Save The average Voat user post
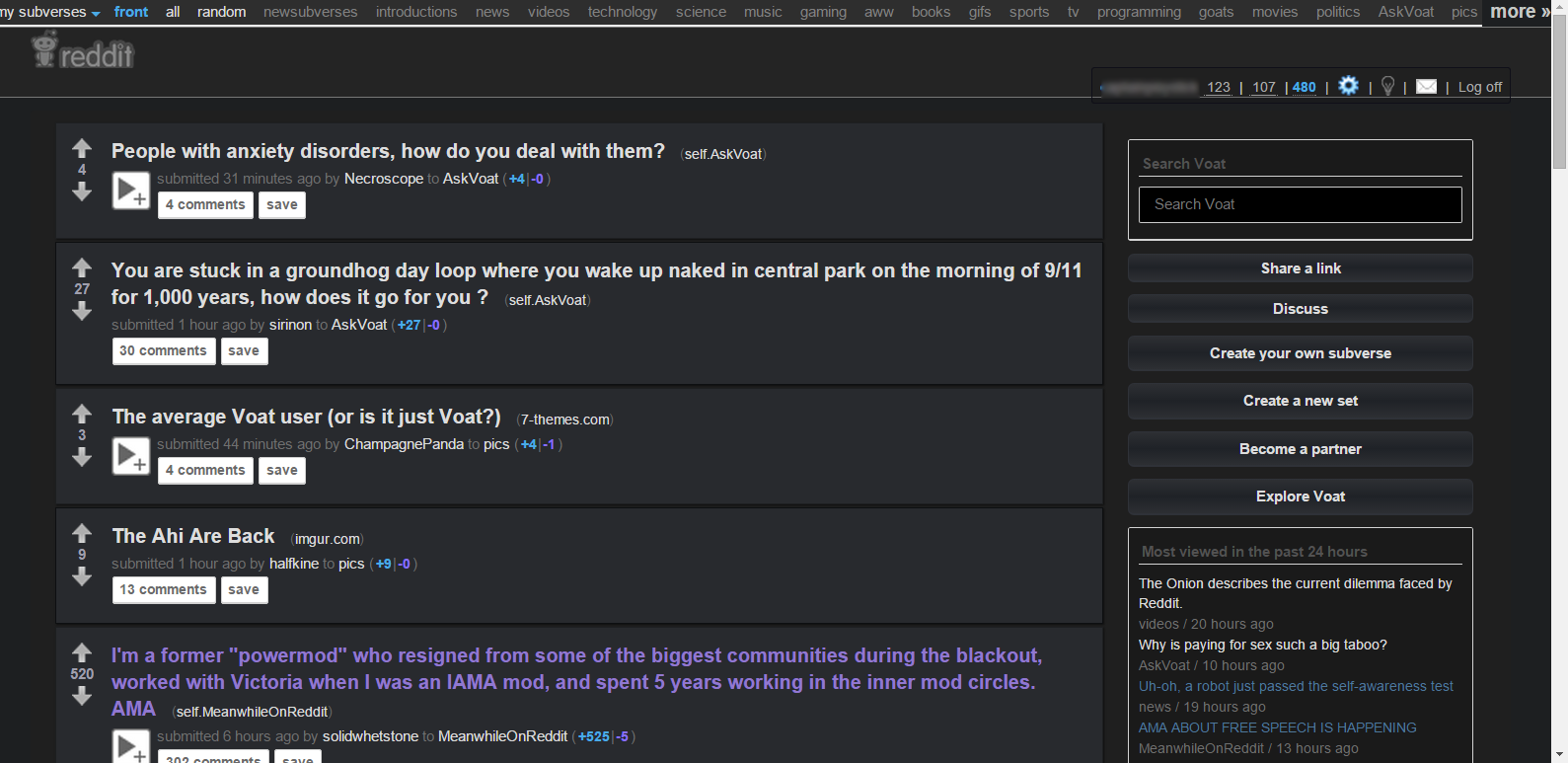This screenshot has height=763, width=1568. click(282, 470)
